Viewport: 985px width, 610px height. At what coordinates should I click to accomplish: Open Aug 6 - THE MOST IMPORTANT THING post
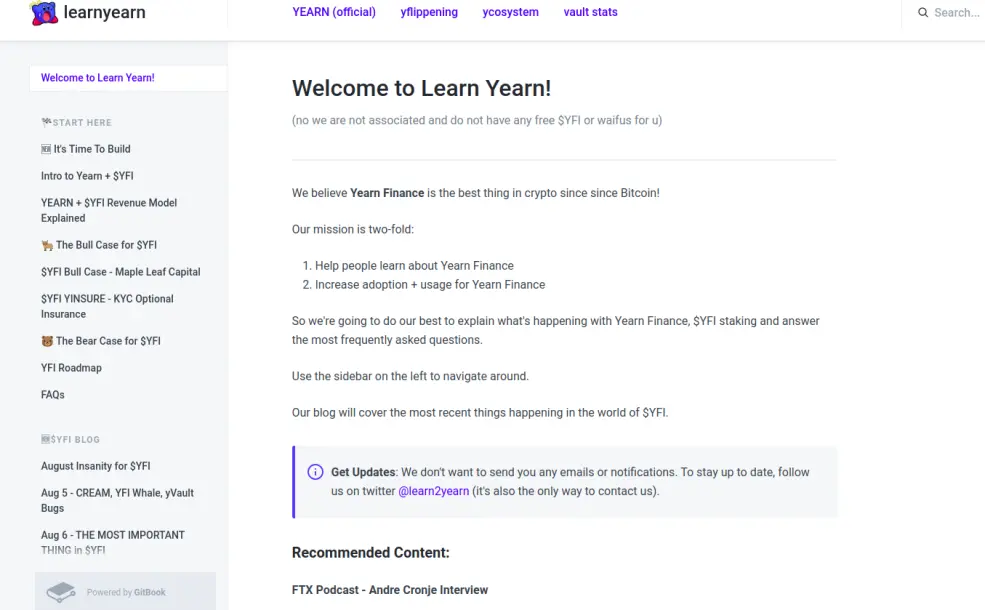tap(113, 543)
